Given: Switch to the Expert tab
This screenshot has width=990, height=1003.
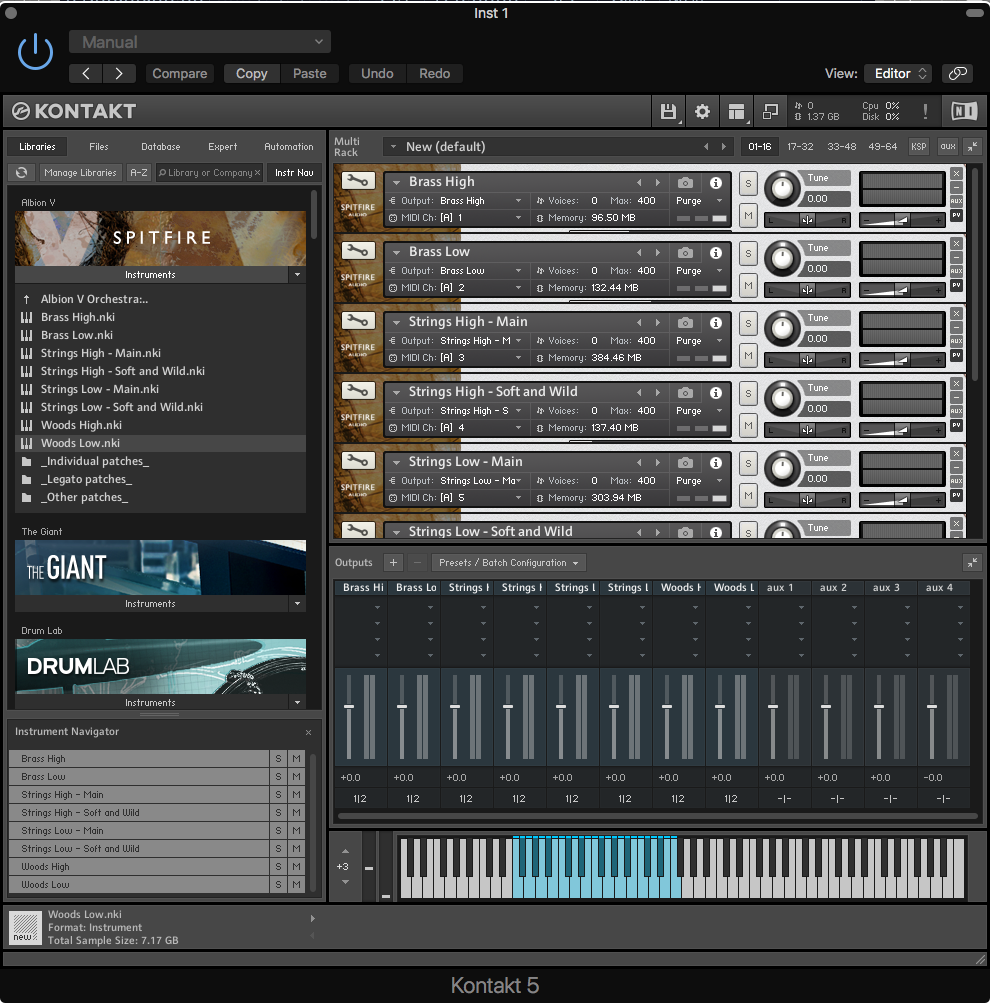Looking at the screenshot, I should tap(223, 146).
